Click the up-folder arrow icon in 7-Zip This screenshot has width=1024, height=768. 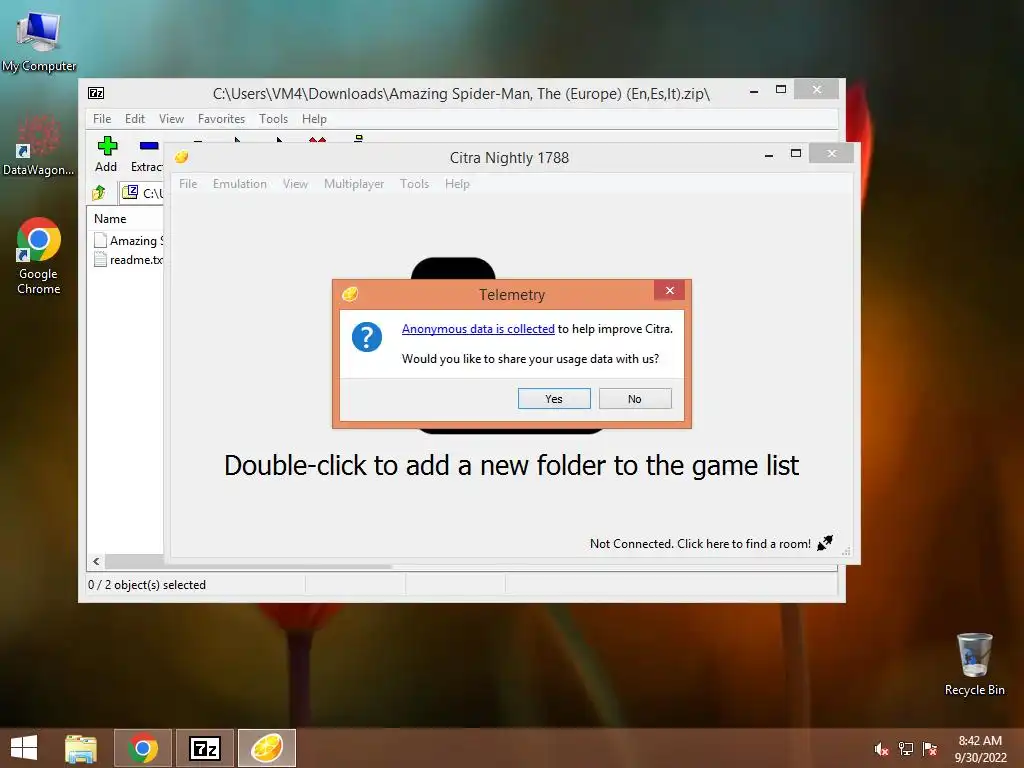tap(99, 193)
